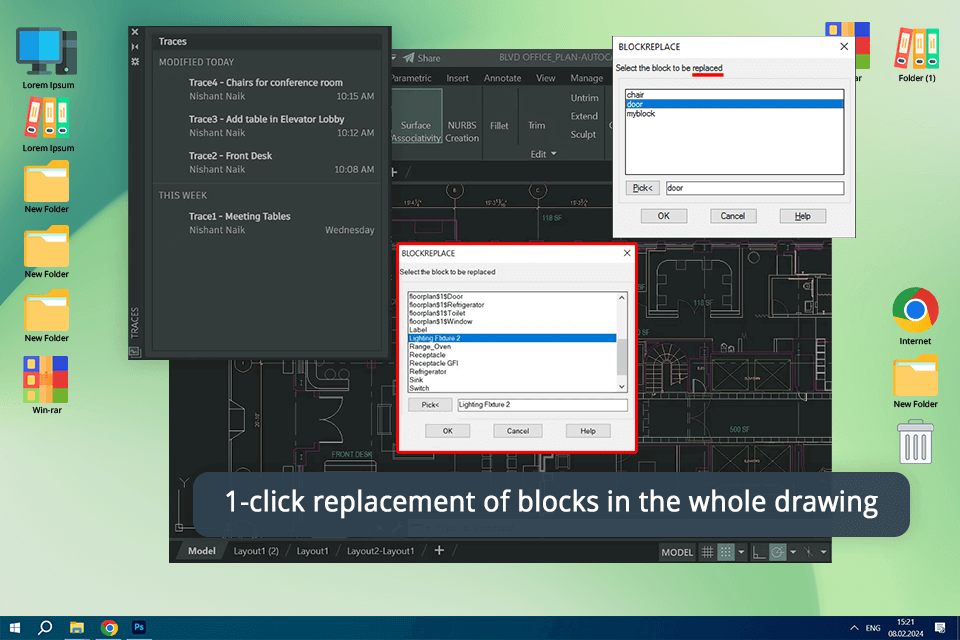Open the object snap tracking dropdown arrow
This screenshot has width=960, height=640.
coord(823,552)
